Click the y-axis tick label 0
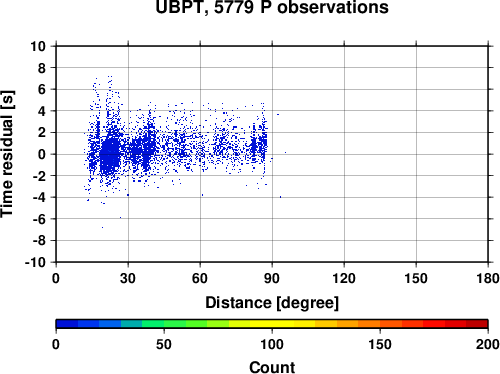The height and width of the screenshot is (374, 500). 42,154
